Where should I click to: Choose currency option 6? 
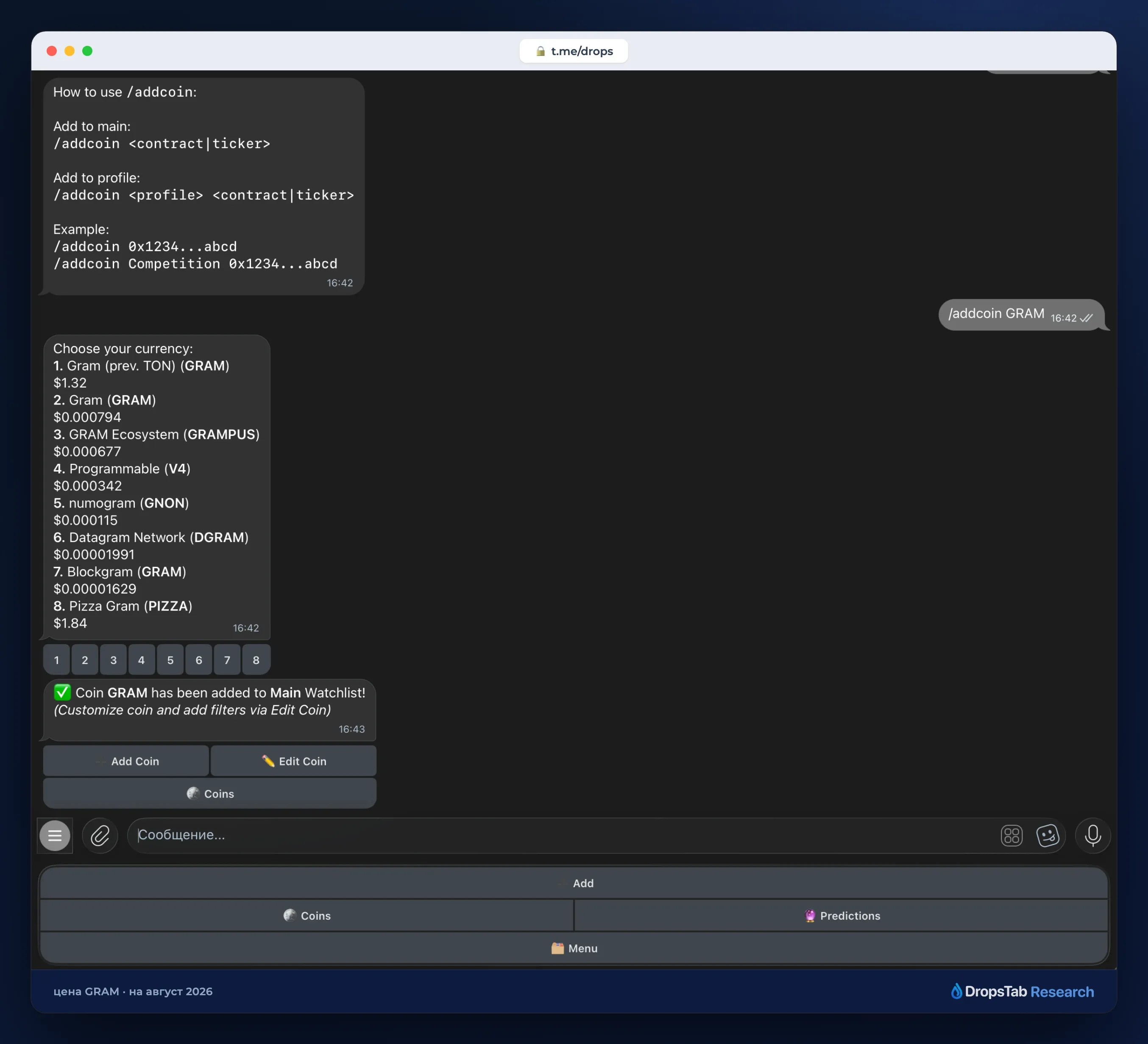click(x=199, y=659)
